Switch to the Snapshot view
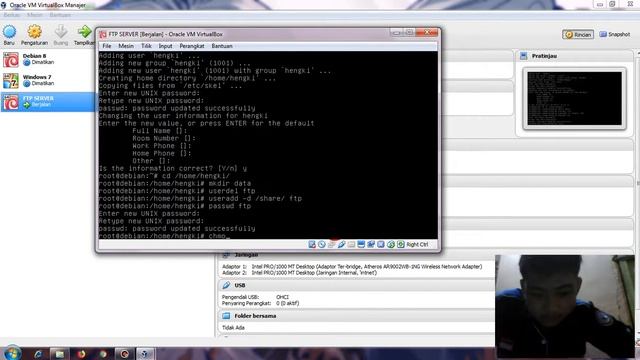640x360 pixels. pyautogui.click(x=615, y=35)
